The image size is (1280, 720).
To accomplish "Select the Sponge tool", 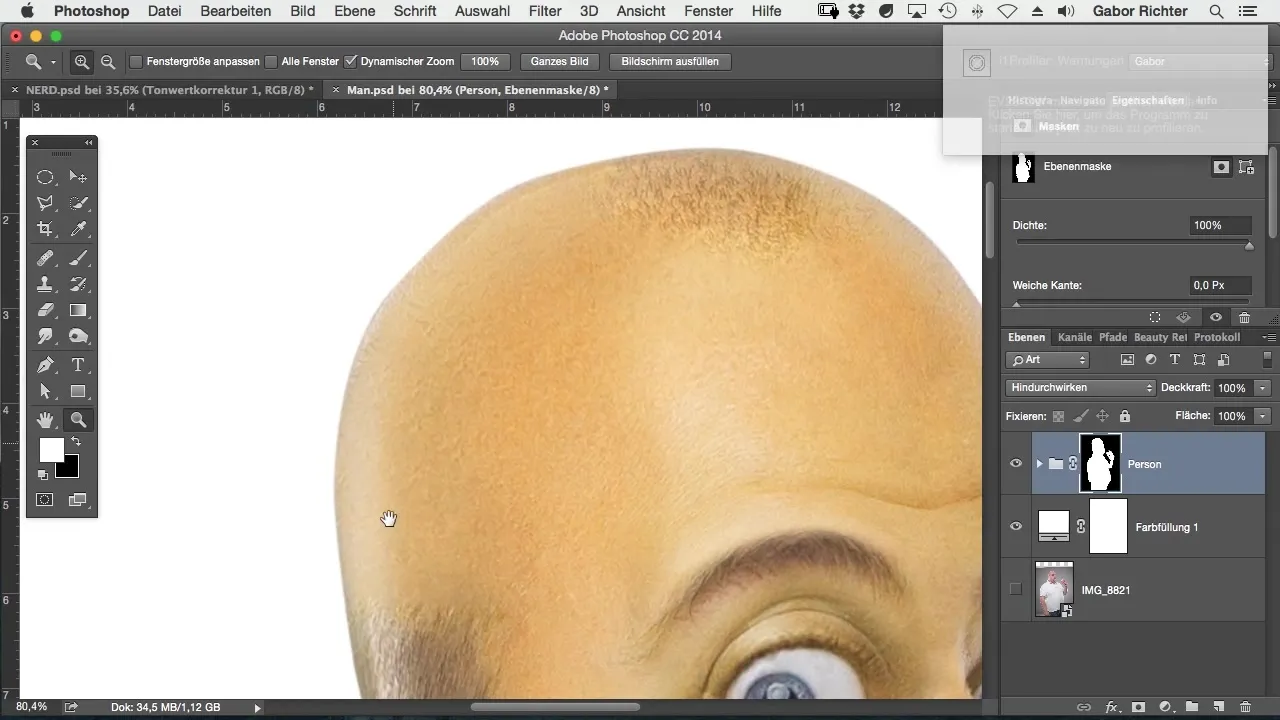I will 78,337.
